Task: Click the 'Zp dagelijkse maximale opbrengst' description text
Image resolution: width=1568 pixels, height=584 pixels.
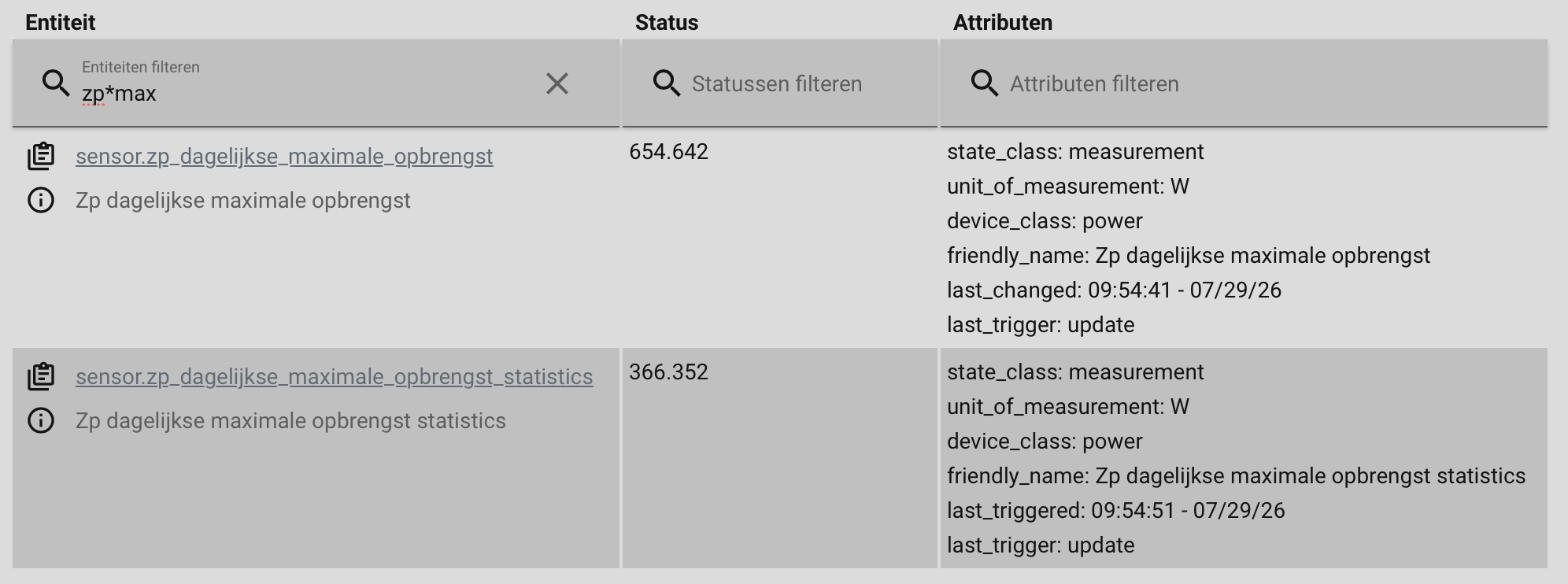Action: (243, 200)
